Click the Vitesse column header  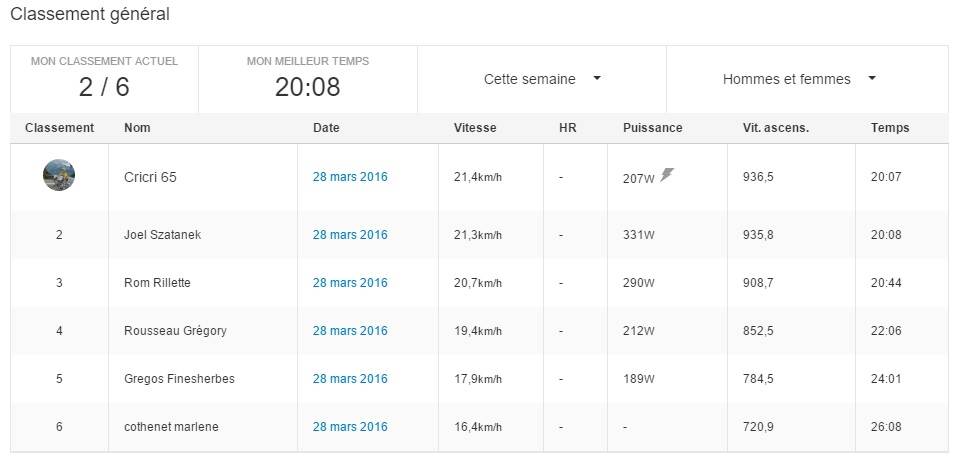pyautogui.click(x=475, y=128)
